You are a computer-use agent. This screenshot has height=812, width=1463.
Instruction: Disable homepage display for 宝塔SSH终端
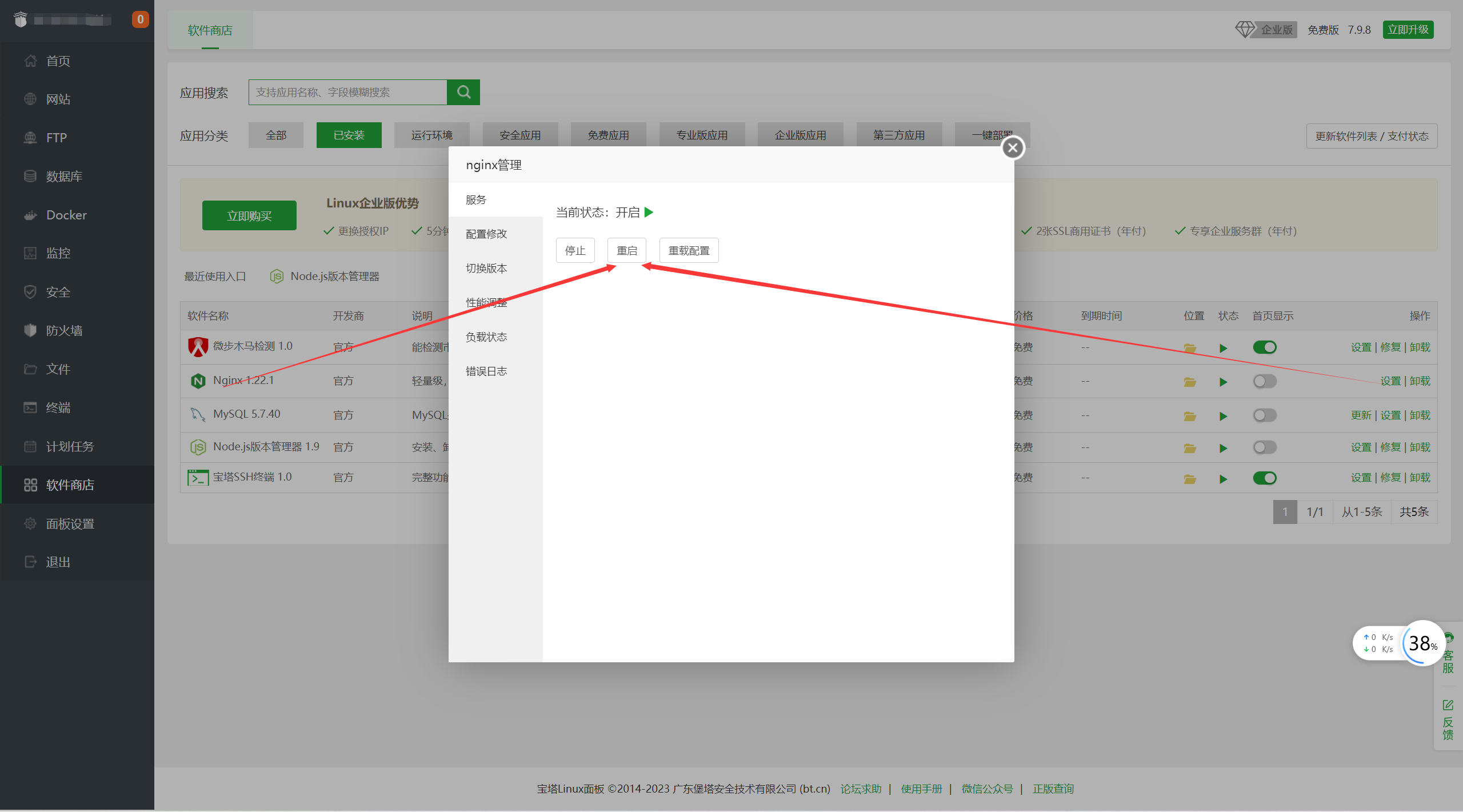pos(1264,478)
